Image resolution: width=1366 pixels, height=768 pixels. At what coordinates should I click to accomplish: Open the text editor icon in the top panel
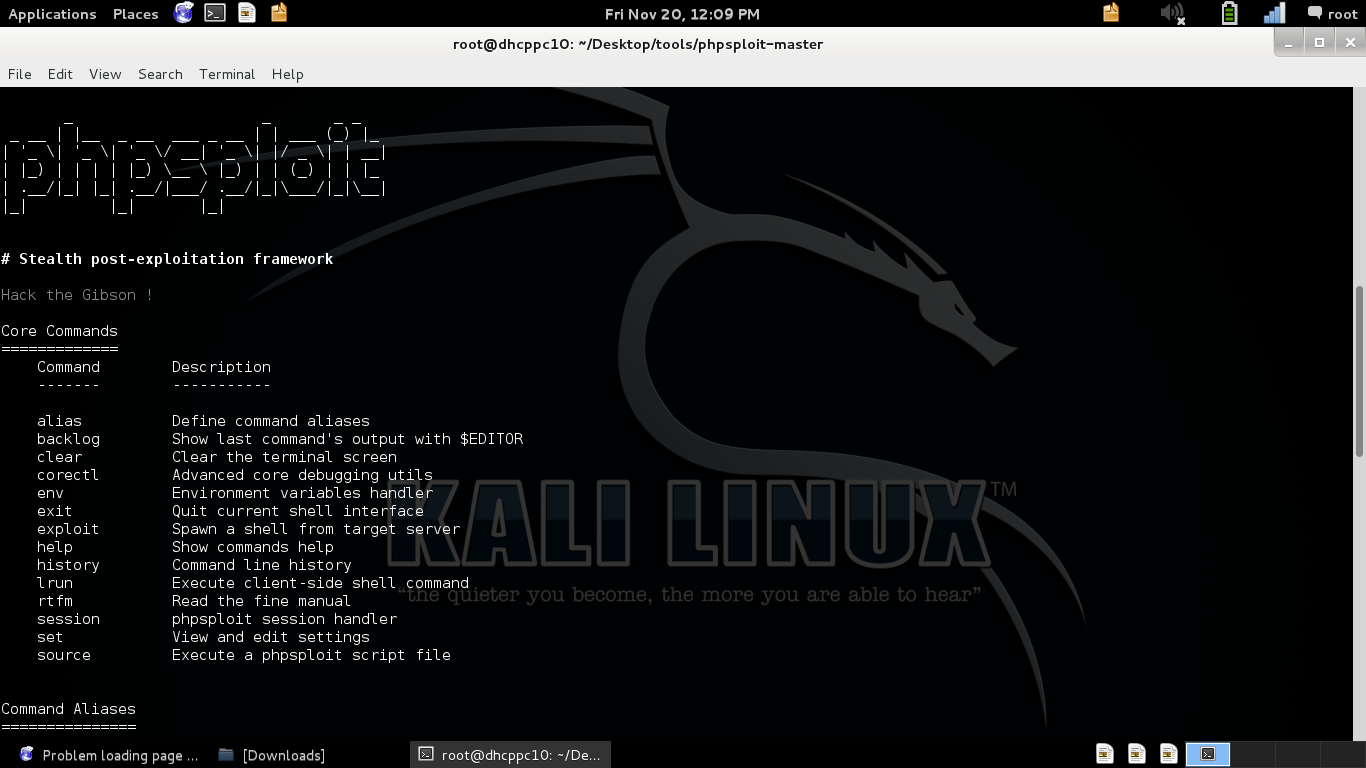tap(246, 14)
